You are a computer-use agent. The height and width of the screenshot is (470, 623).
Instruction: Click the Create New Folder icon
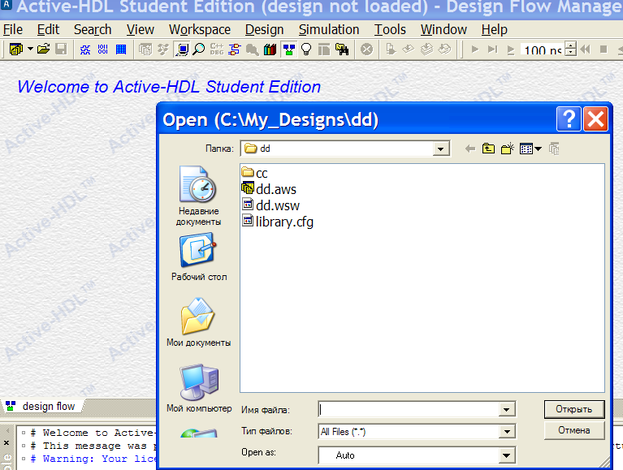coord(507,149)
